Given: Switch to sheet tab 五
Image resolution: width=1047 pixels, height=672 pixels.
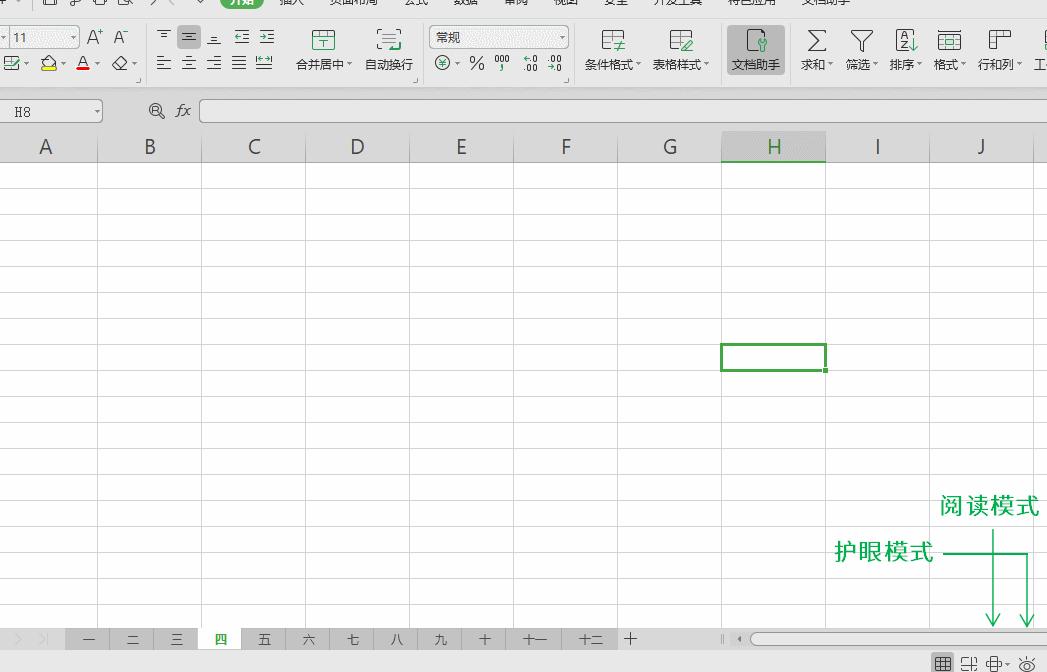Looking at the screenshot, I should click(x=264, y=639).
